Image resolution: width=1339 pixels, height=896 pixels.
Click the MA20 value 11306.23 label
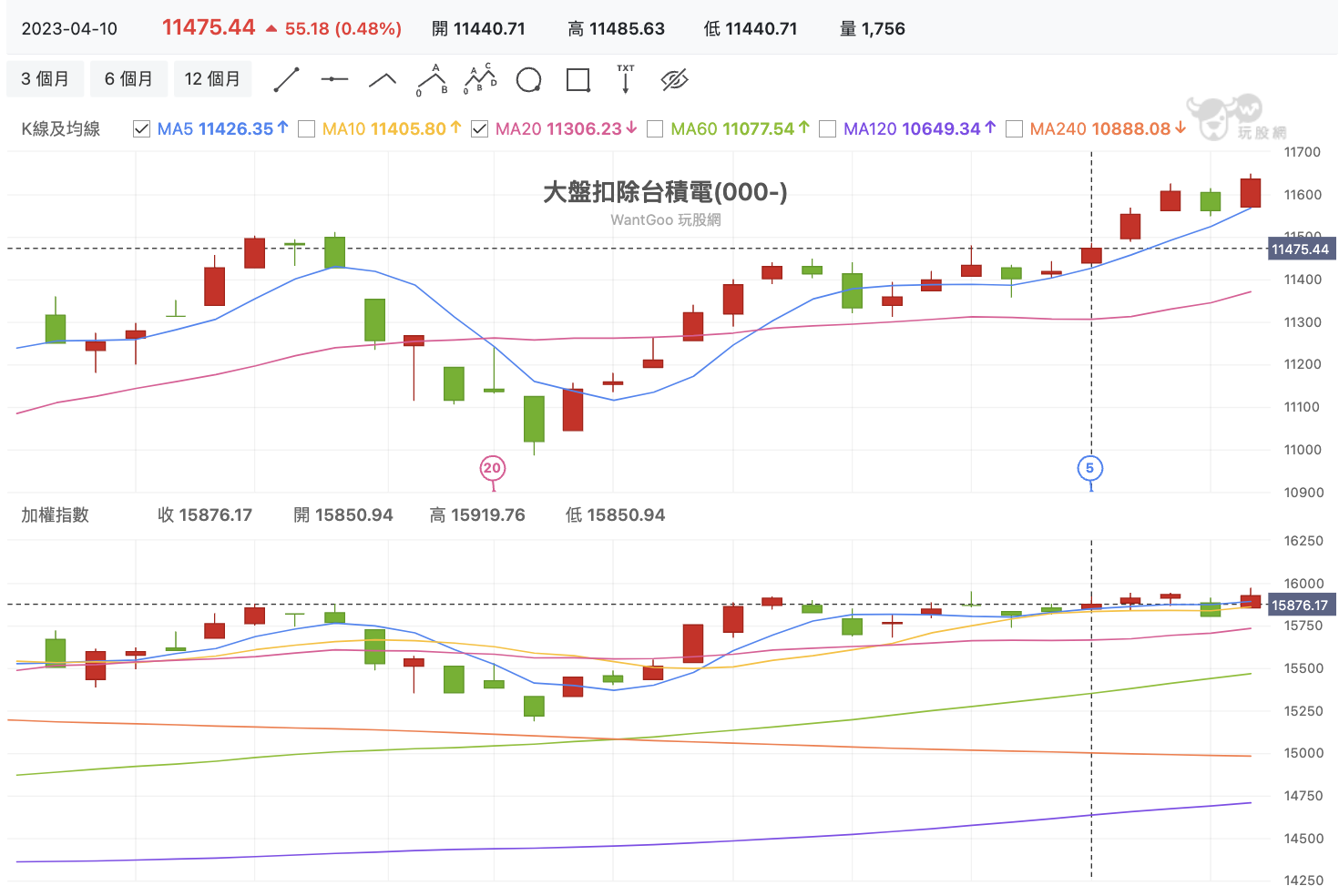coord(566,129)
